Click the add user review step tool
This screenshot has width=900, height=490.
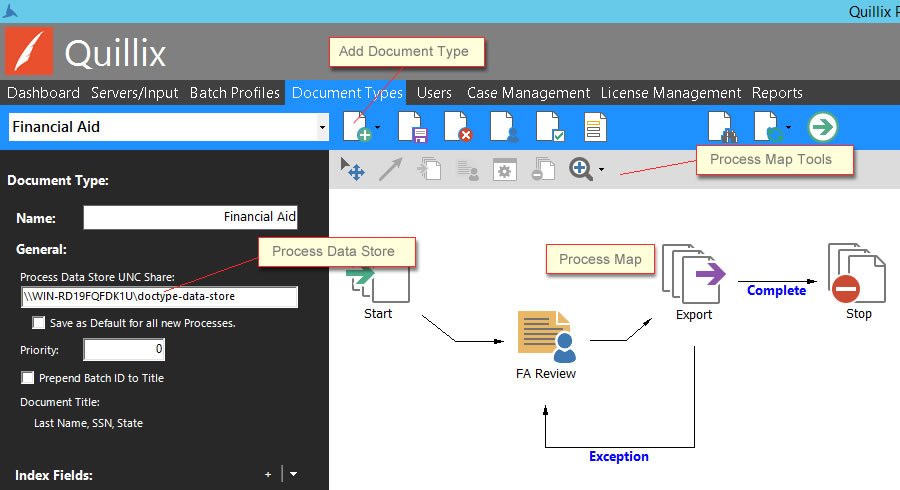tap(468, 170)
